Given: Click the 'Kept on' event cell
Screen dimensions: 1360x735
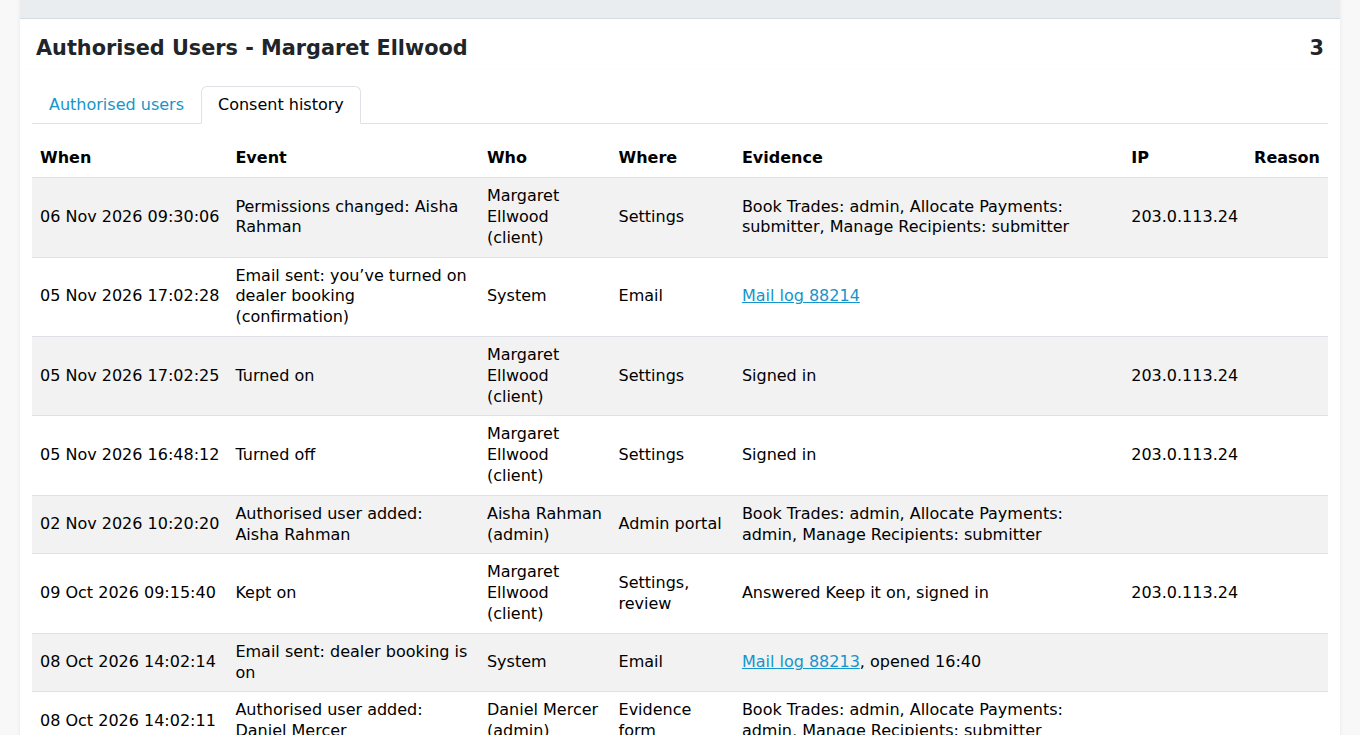Looking at the screenshot, I should tap(266, 593).
